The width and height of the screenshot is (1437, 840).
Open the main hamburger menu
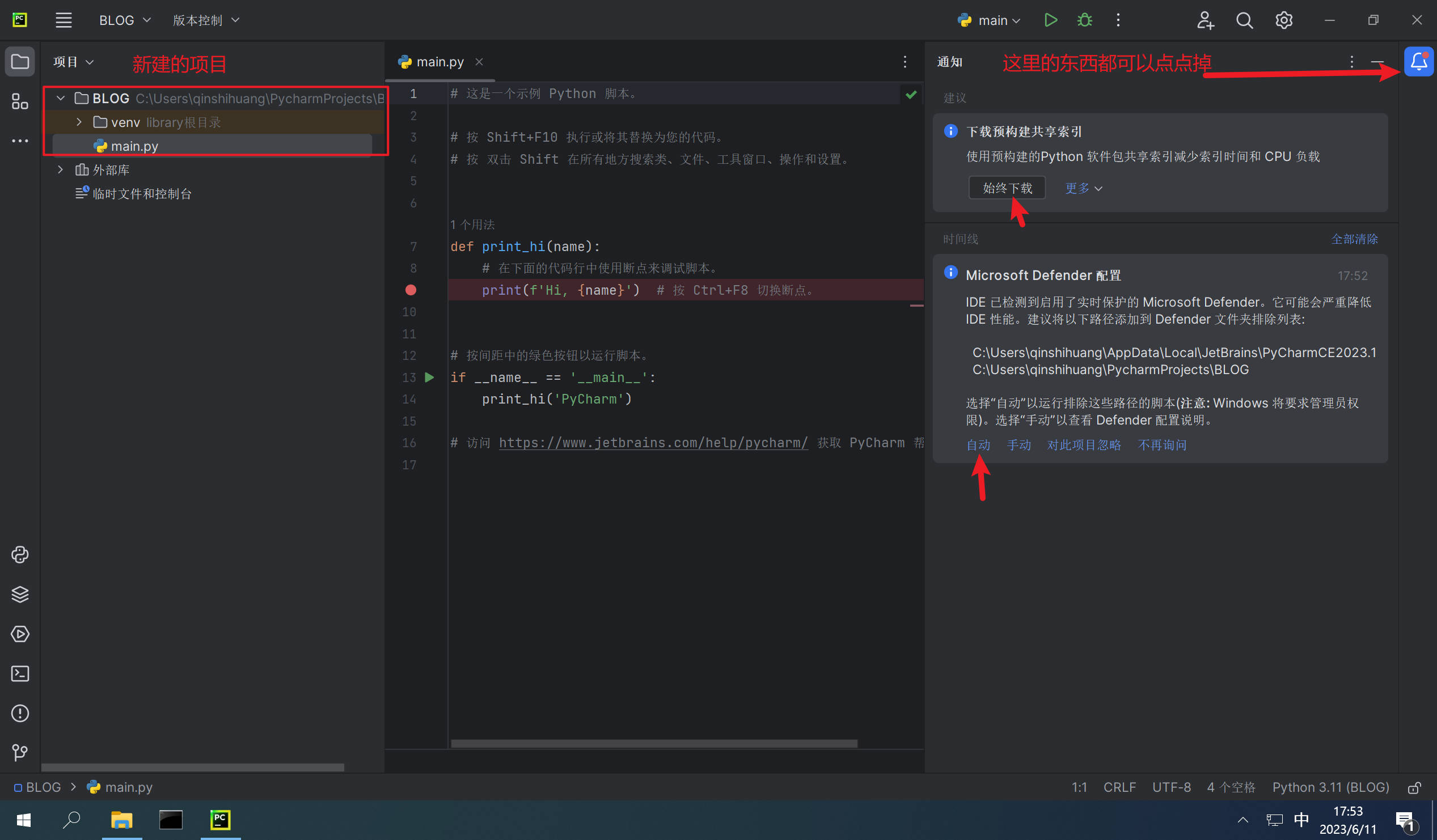coord(64,20)
